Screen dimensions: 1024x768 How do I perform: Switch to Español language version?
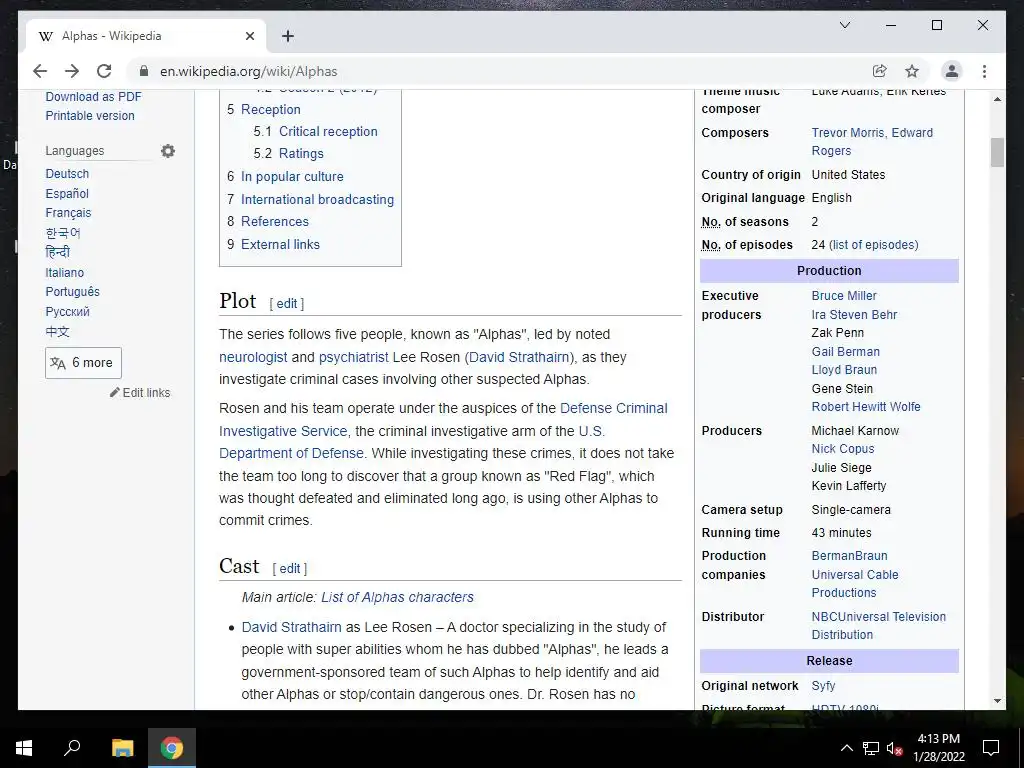coord(67,193)
